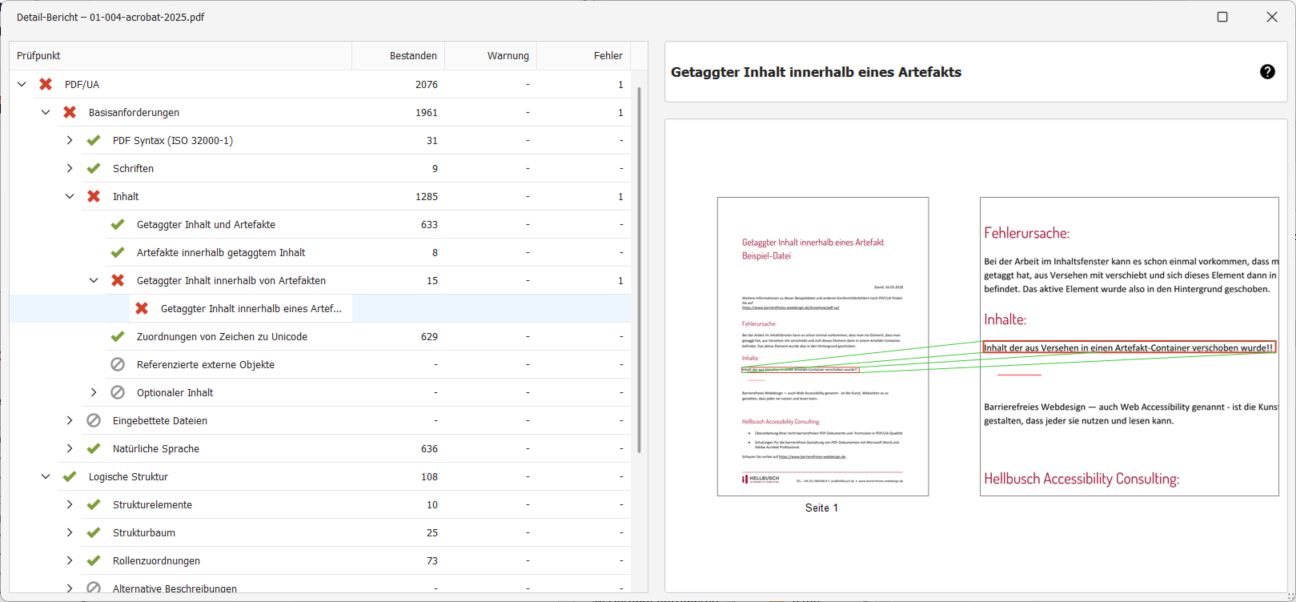Screen dimensions: 1296x602
Task: Collapse the Logische Struktur section
Action: point(46,477)
